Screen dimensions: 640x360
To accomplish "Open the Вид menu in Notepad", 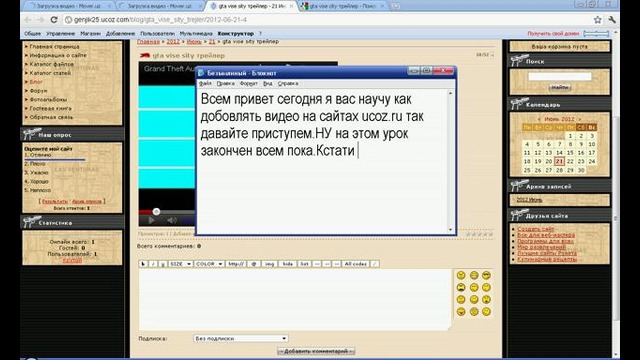I will point(267,83).
